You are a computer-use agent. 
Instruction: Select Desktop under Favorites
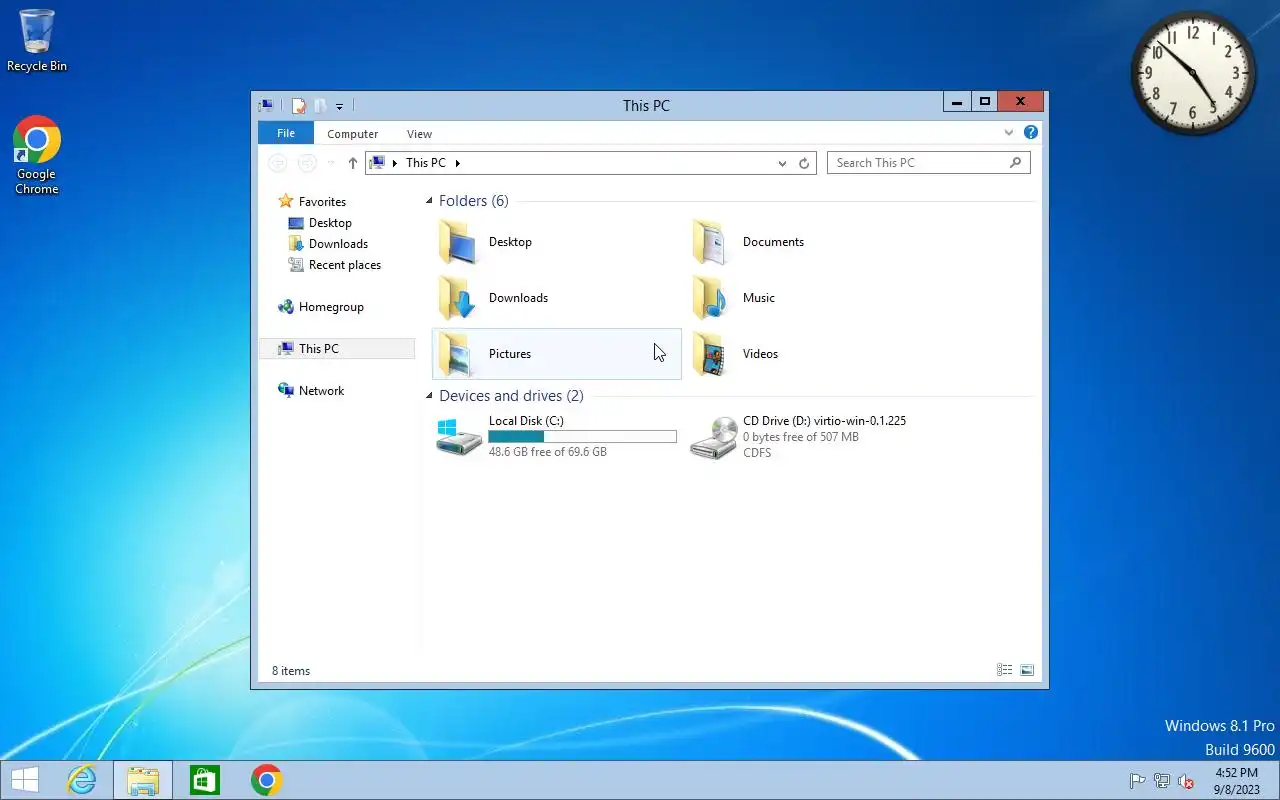(330, 223)
